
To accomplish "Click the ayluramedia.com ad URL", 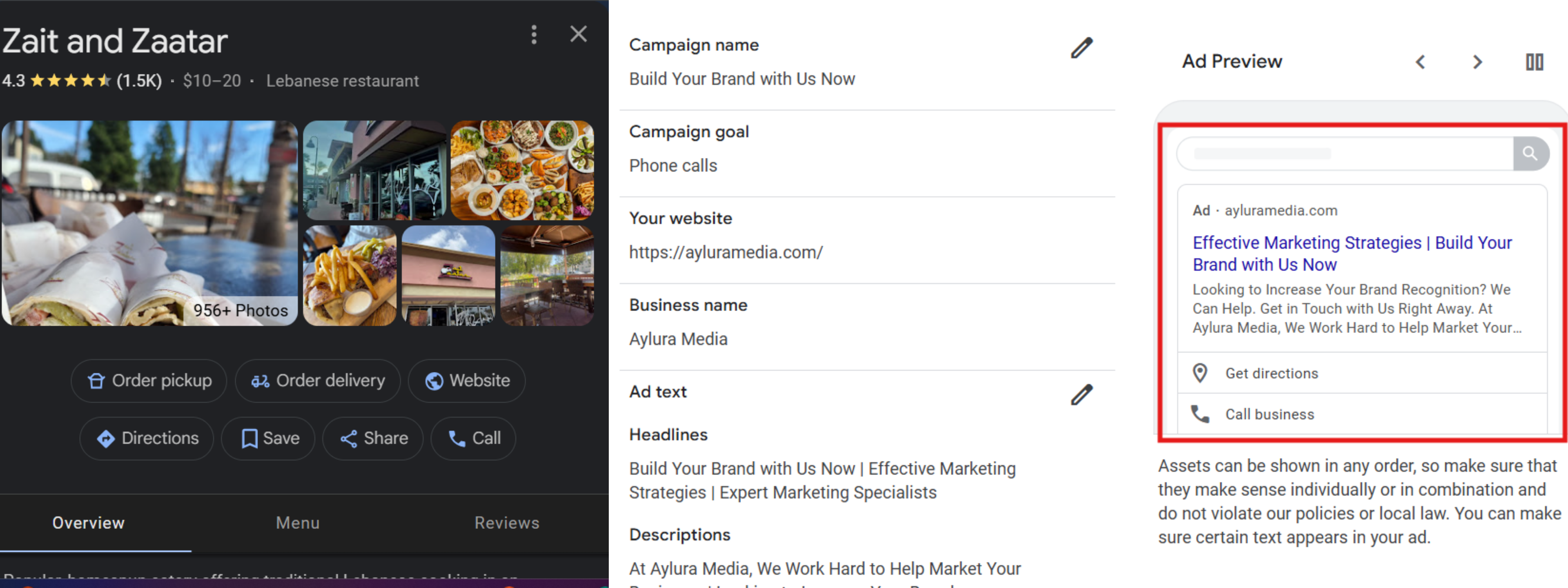I will (1281, 211).
